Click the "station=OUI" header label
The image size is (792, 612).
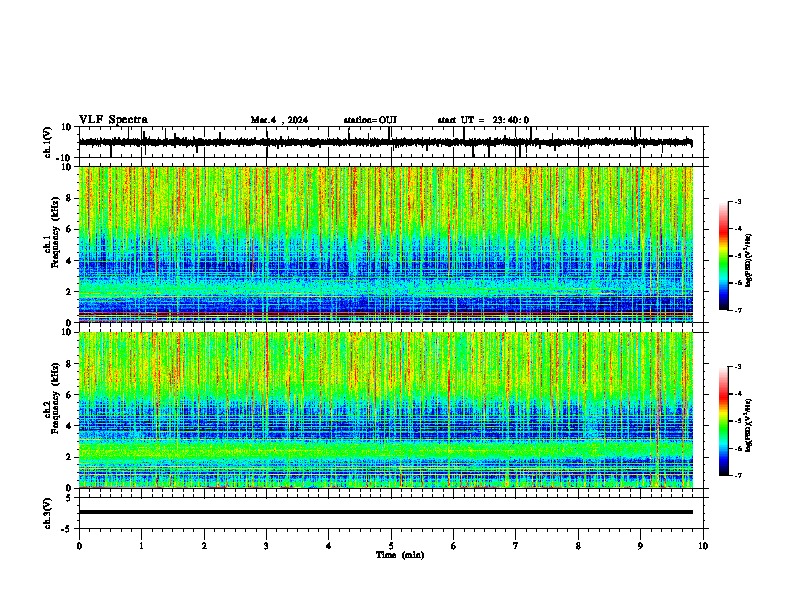370,120
